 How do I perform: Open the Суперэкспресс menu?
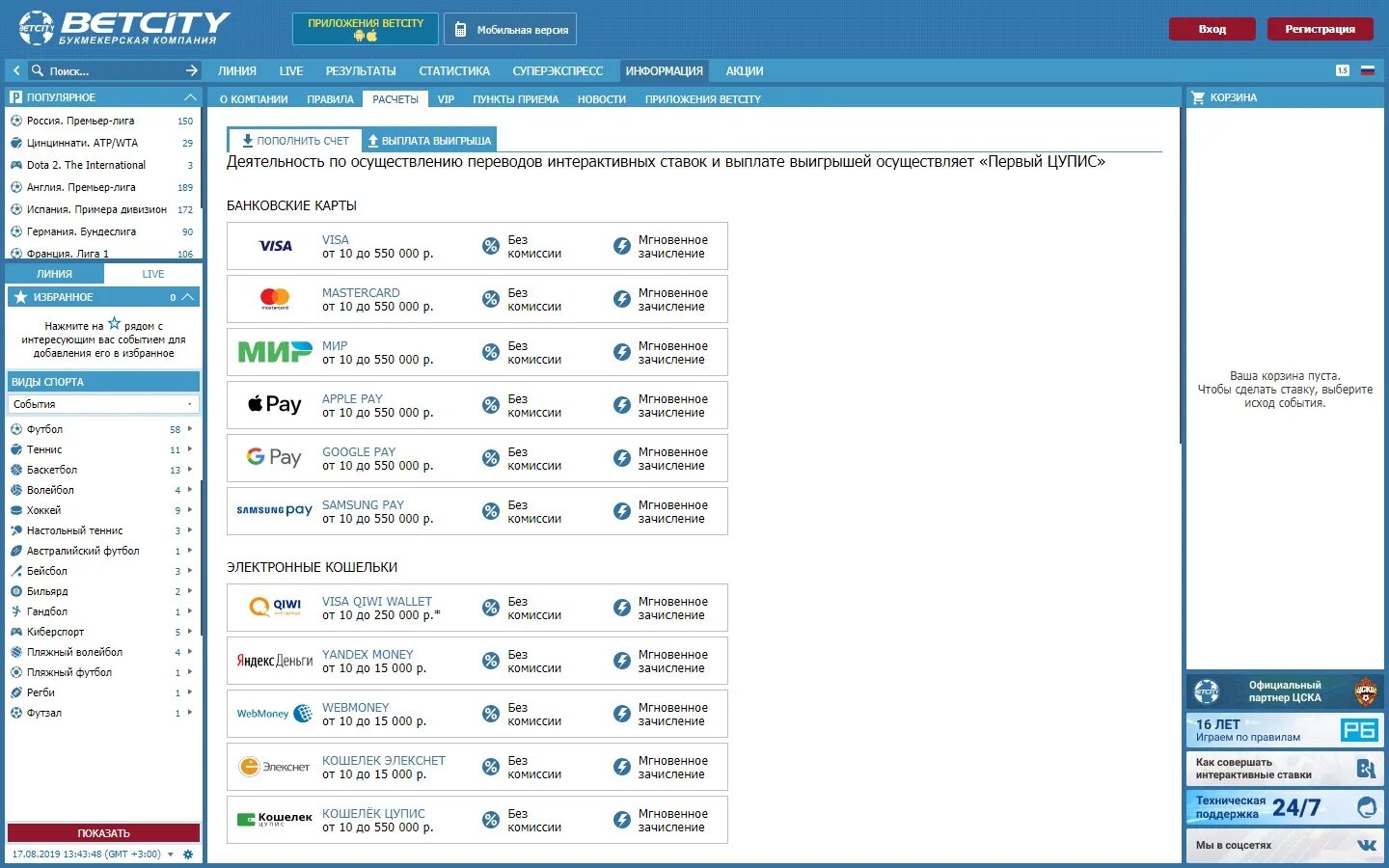(x=558, y=70)
